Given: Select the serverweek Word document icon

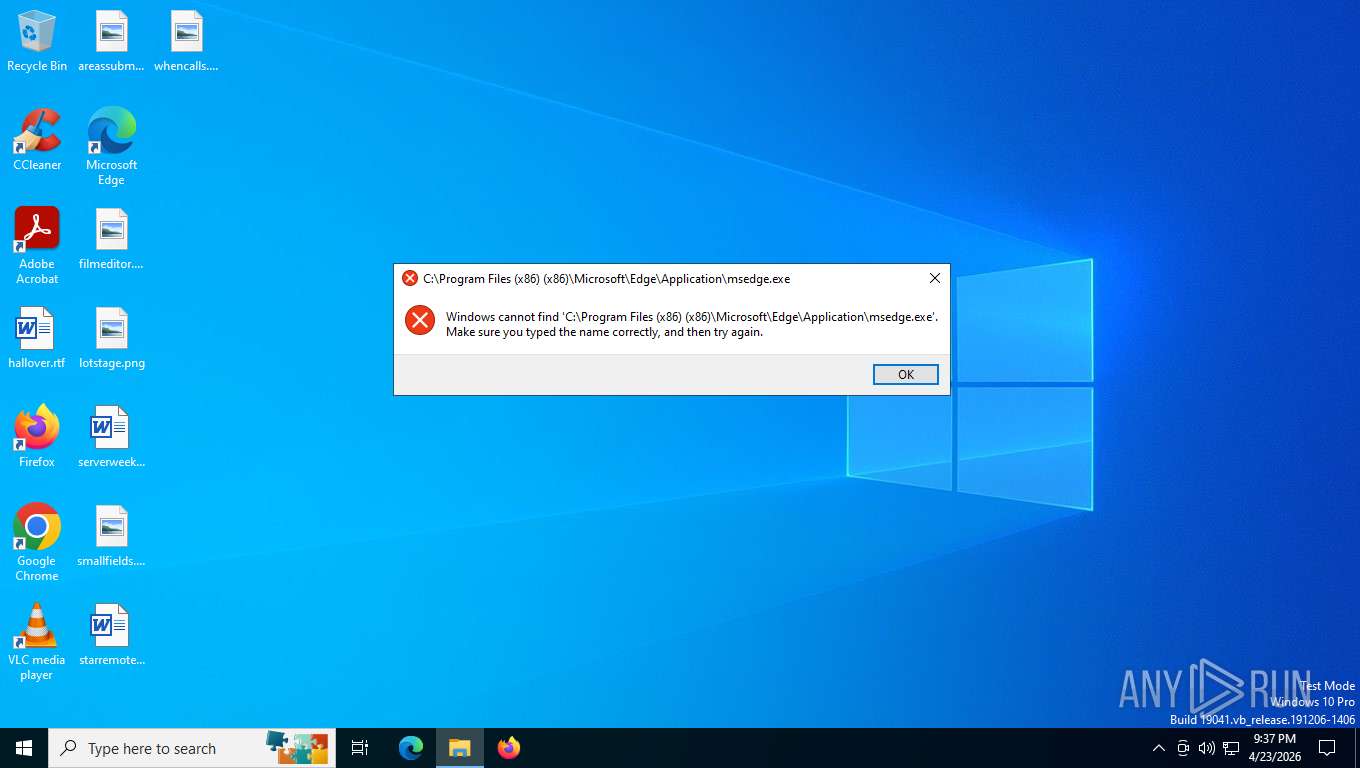Looking at the screenshot, I should pyautogui.click(x=111, y=437).
